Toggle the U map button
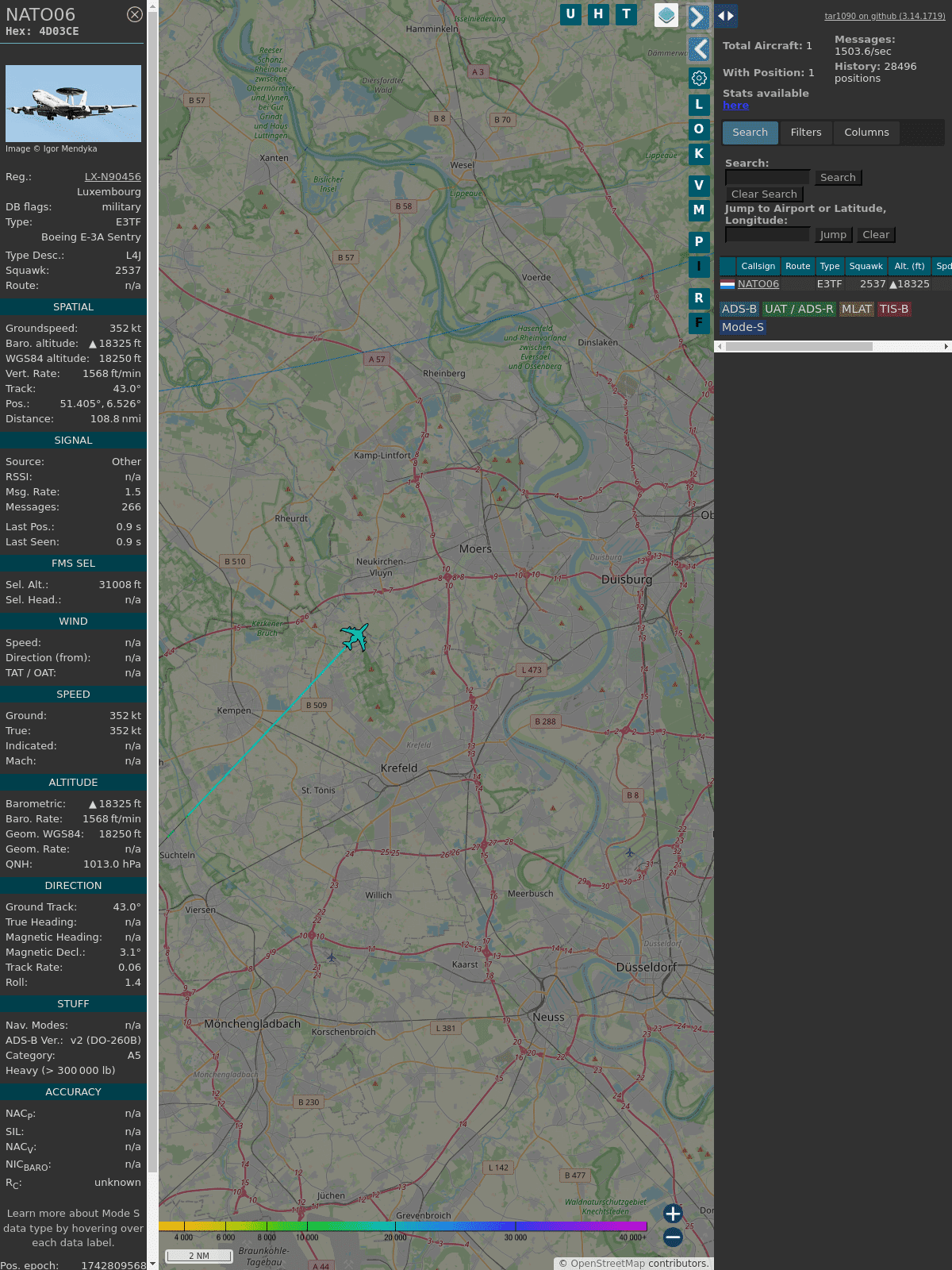 tap(570, 14)
